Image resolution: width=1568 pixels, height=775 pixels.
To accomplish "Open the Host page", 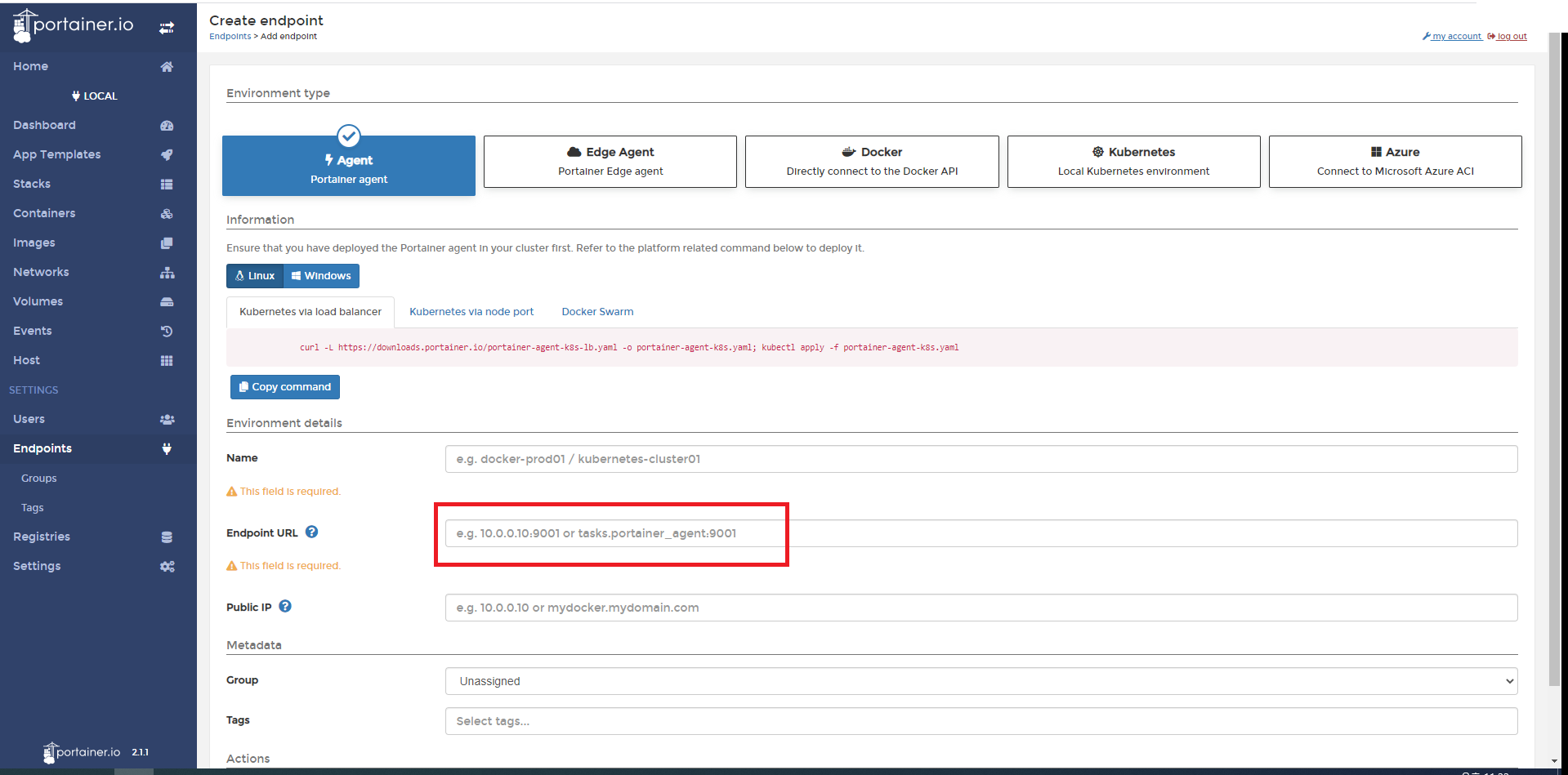I will point(98,361).
